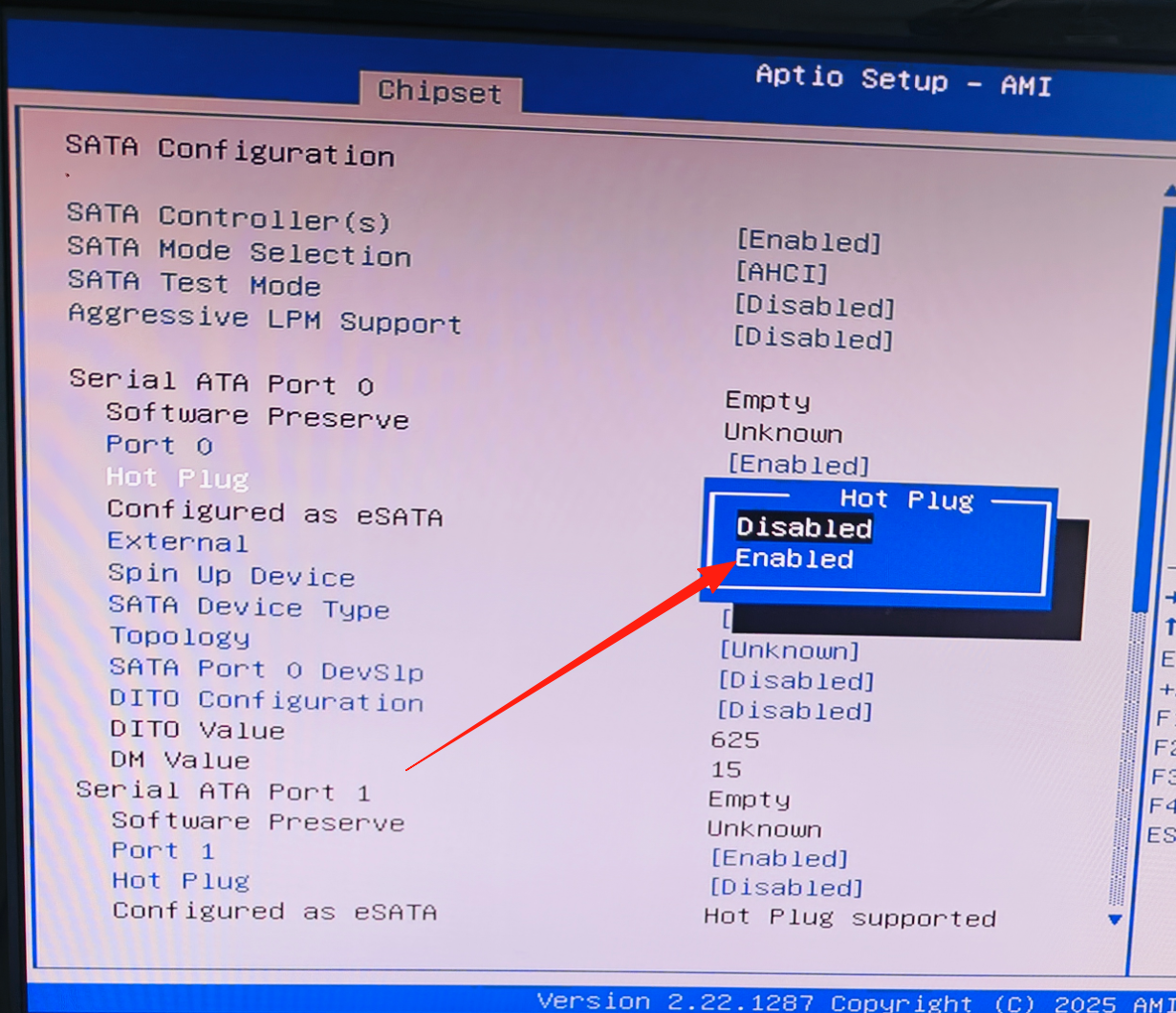
Task: Click the Serial ATA Port 0 heading
Action: pos(222,383)
